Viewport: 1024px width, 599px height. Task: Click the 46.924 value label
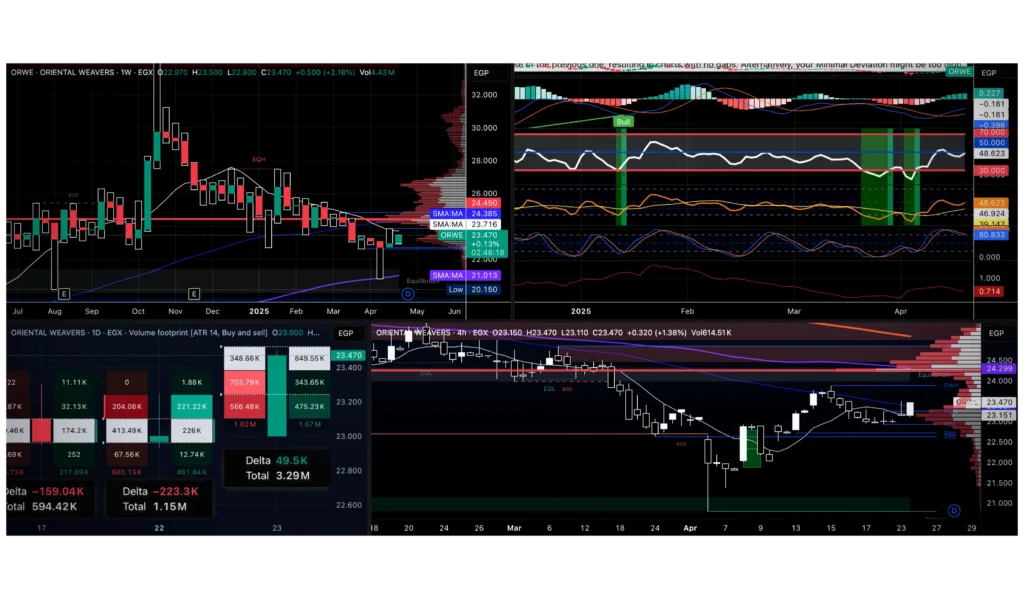(x=991, y=214)
